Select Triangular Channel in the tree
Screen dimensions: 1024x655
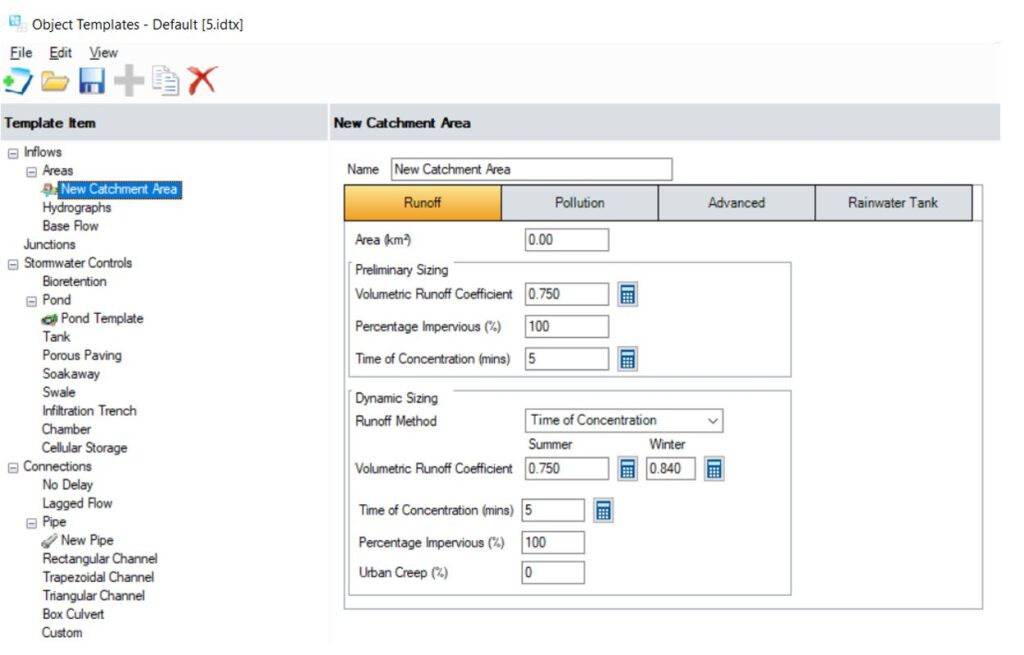94,596
